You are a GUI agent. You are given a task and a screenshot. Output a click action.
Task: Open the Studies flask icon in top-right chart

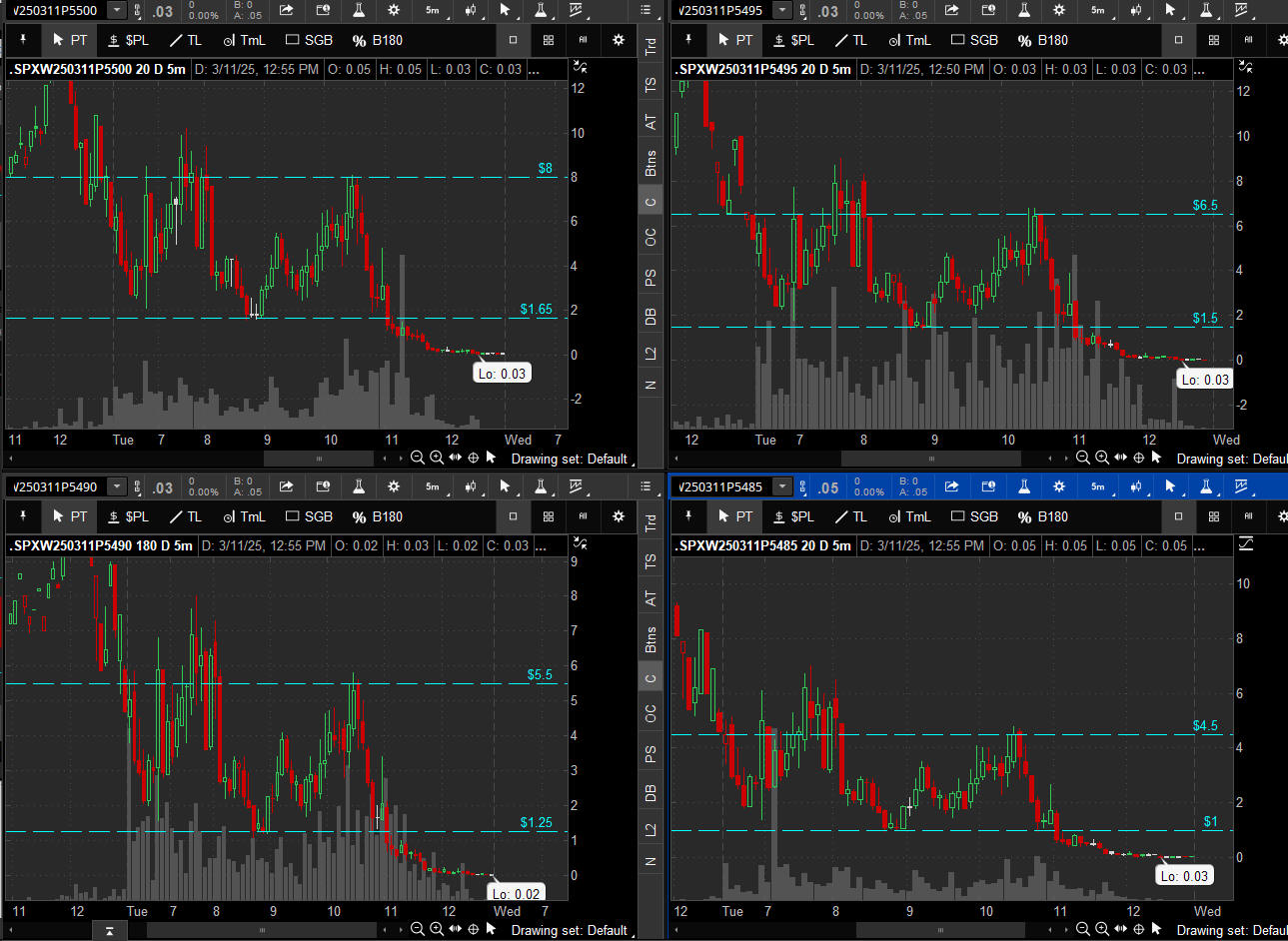pos(1024,11)
